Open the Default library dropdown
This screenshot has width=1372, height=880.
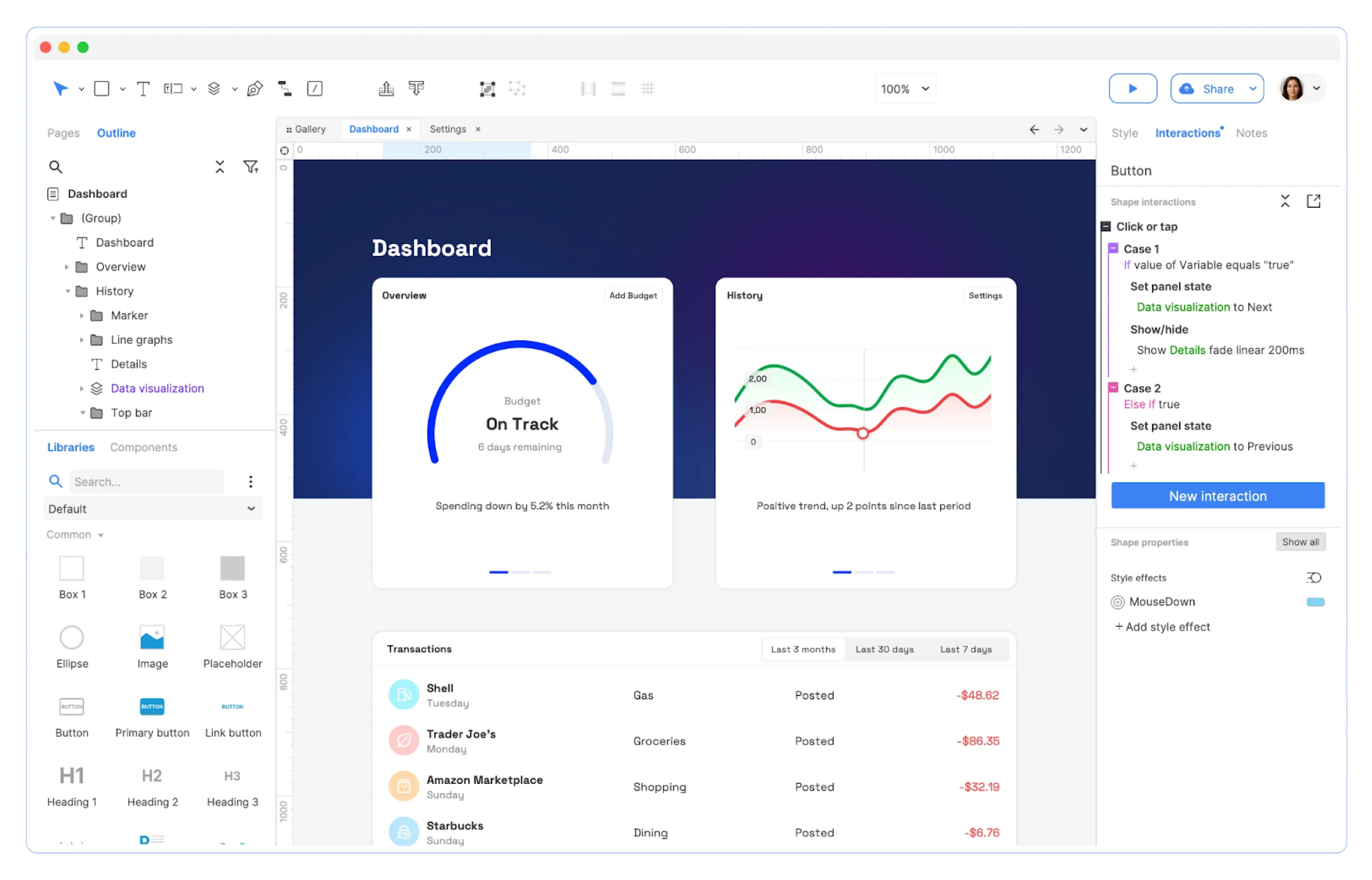coord(152,509)
